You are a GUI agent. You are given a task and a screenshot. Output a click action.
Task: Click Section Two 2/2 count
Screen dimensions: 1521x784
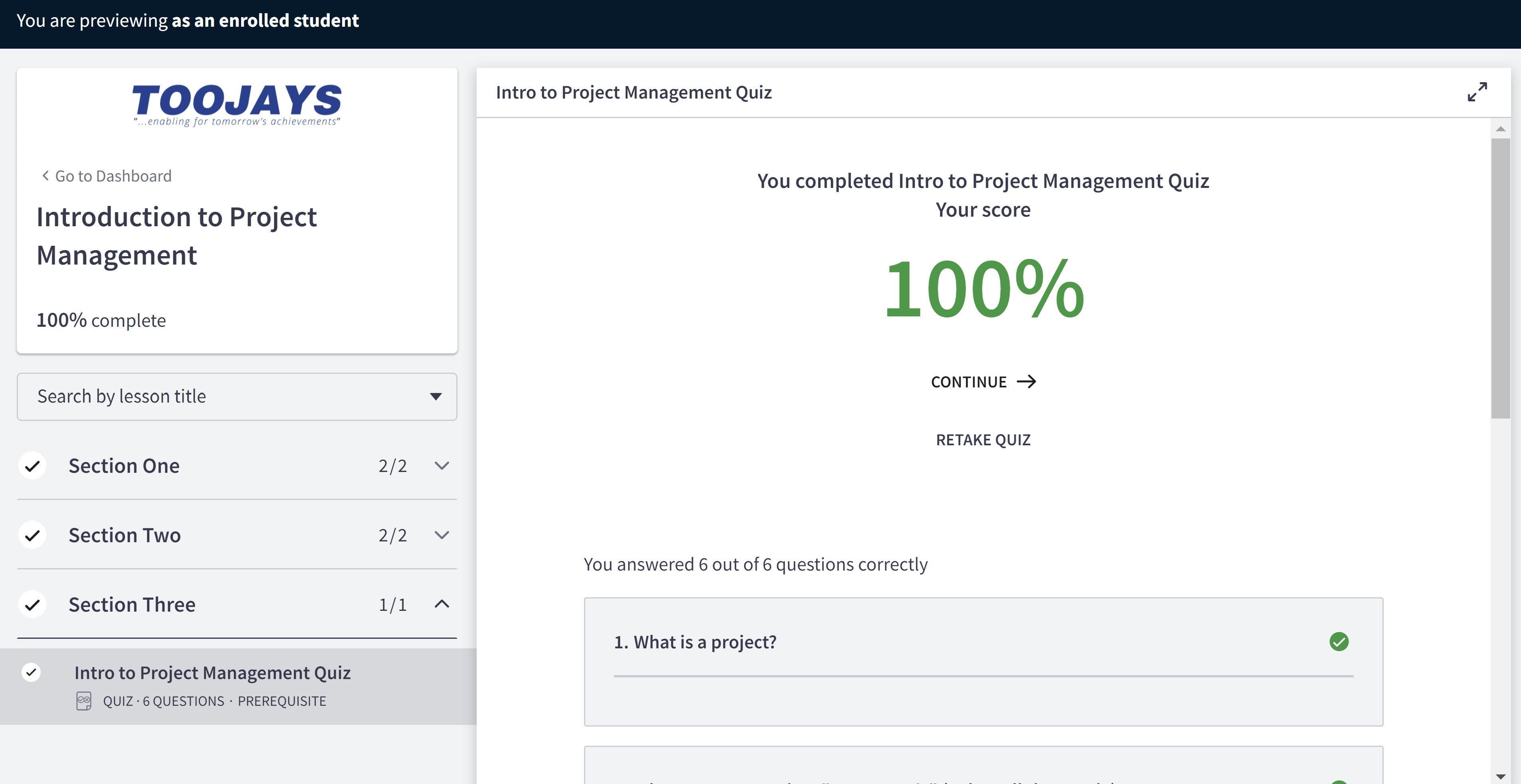coord(393,535)
